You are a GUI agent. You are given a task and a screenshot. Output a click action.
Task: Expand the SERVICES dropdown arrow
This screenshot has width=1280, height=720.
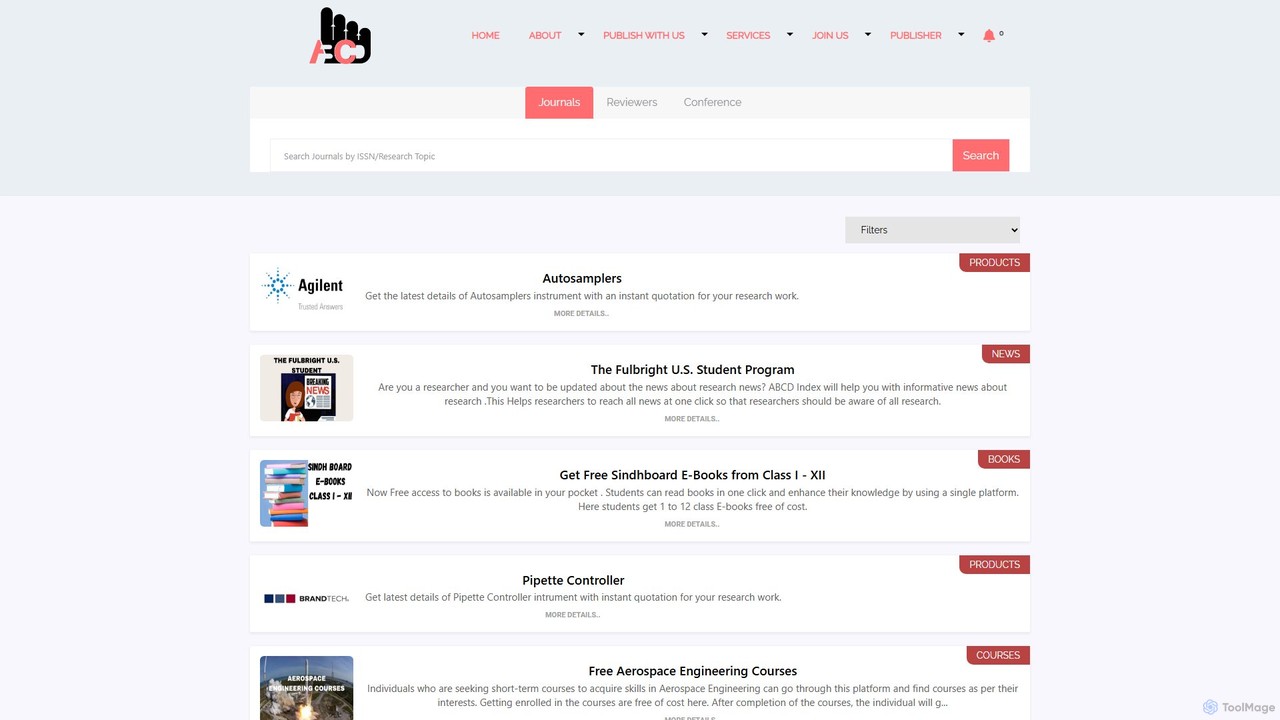(790, 34)
